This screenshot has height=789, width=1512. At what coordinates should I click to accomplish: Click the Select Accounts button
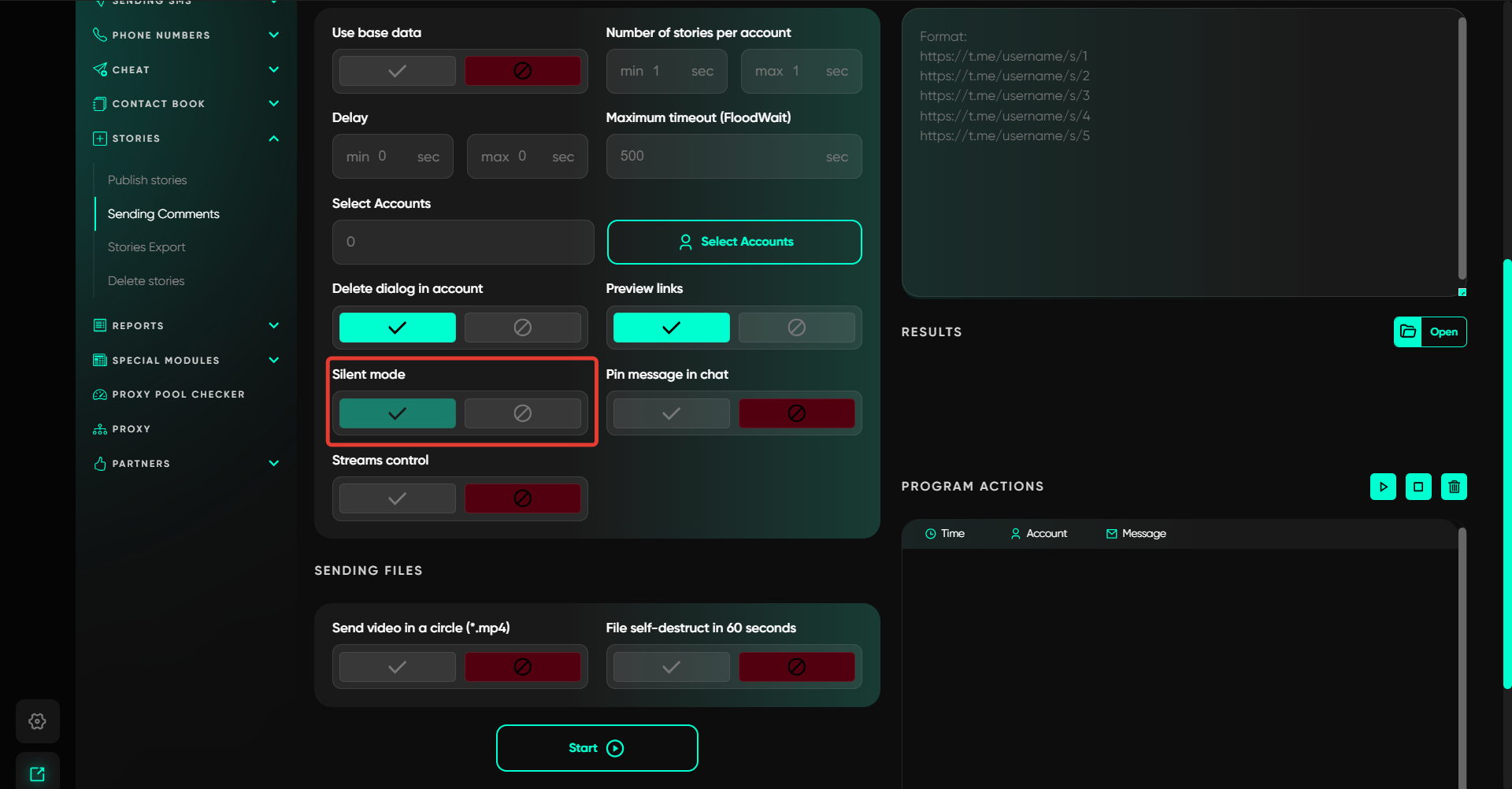[x=734, y=242]
